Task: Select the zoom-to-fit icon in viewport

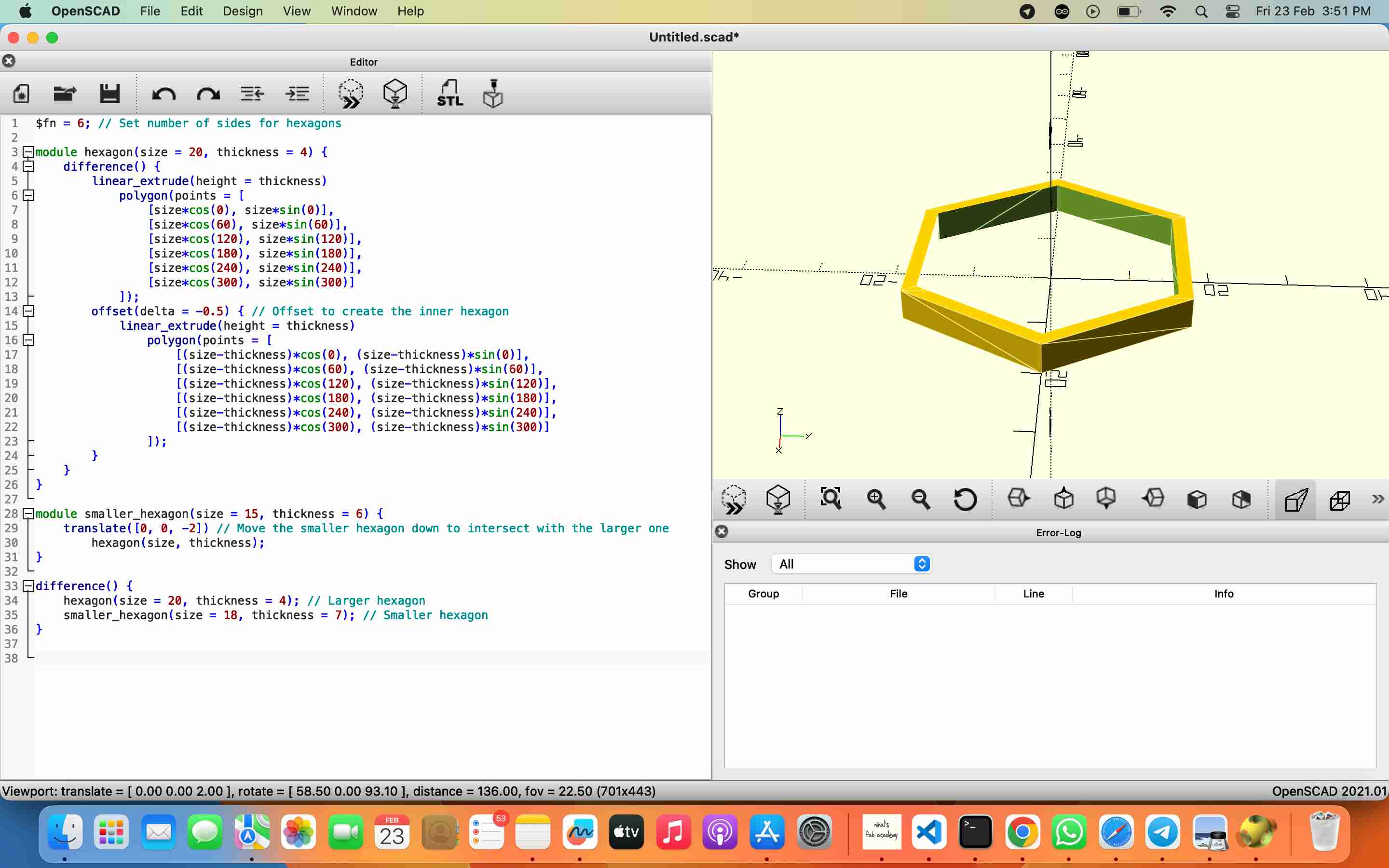Action: (829, 500)
